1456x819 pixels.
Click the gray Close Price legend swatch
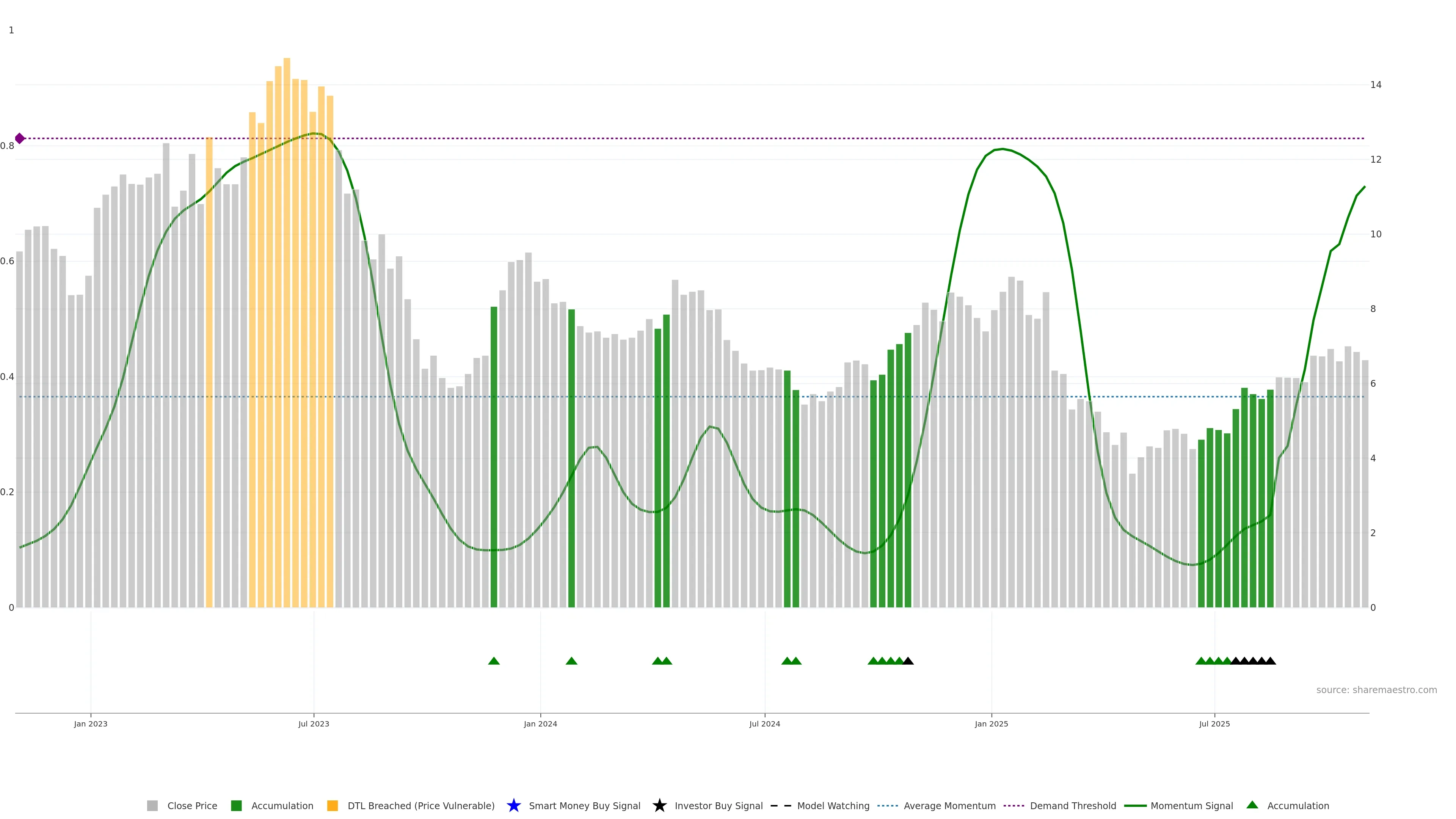(152, 805)
